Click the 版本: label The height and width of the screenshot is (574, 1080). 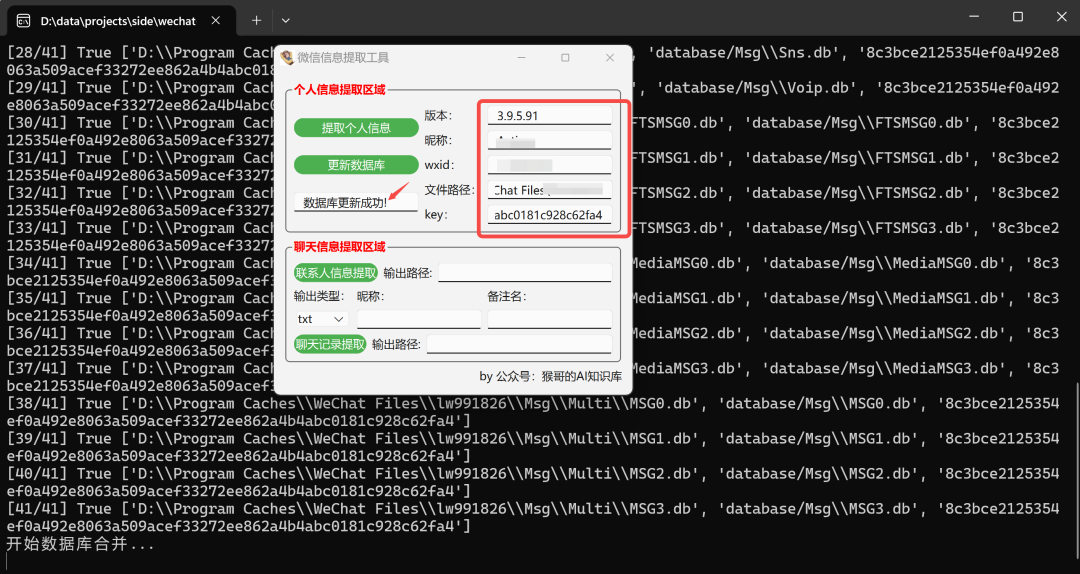438,116
